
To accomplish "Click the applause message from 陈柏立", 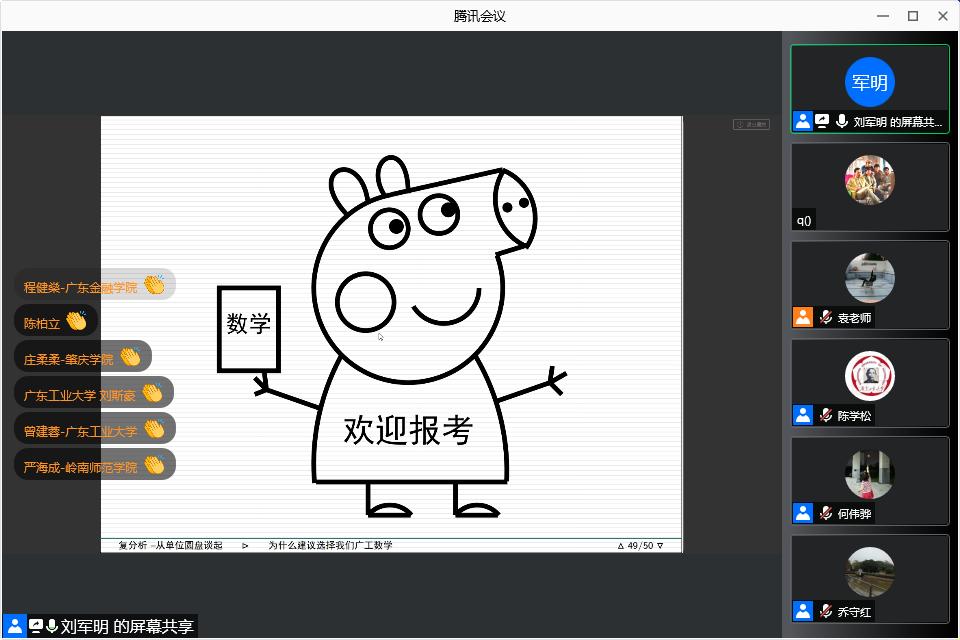I will pos(56,322).
